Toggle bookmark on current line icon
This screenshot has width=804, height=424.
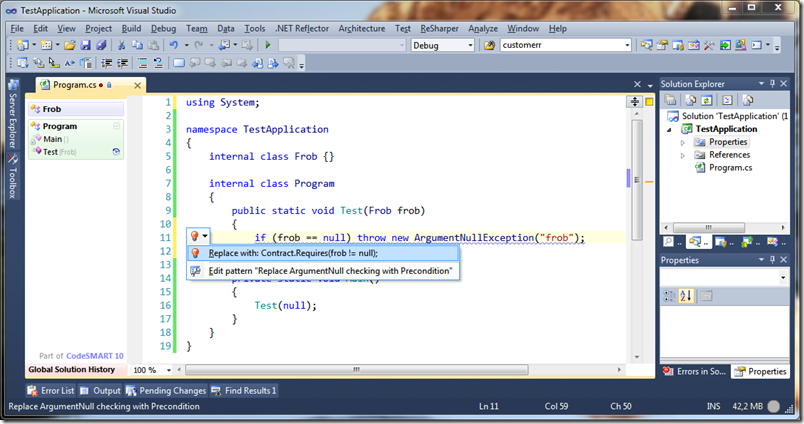click(179, 63)
